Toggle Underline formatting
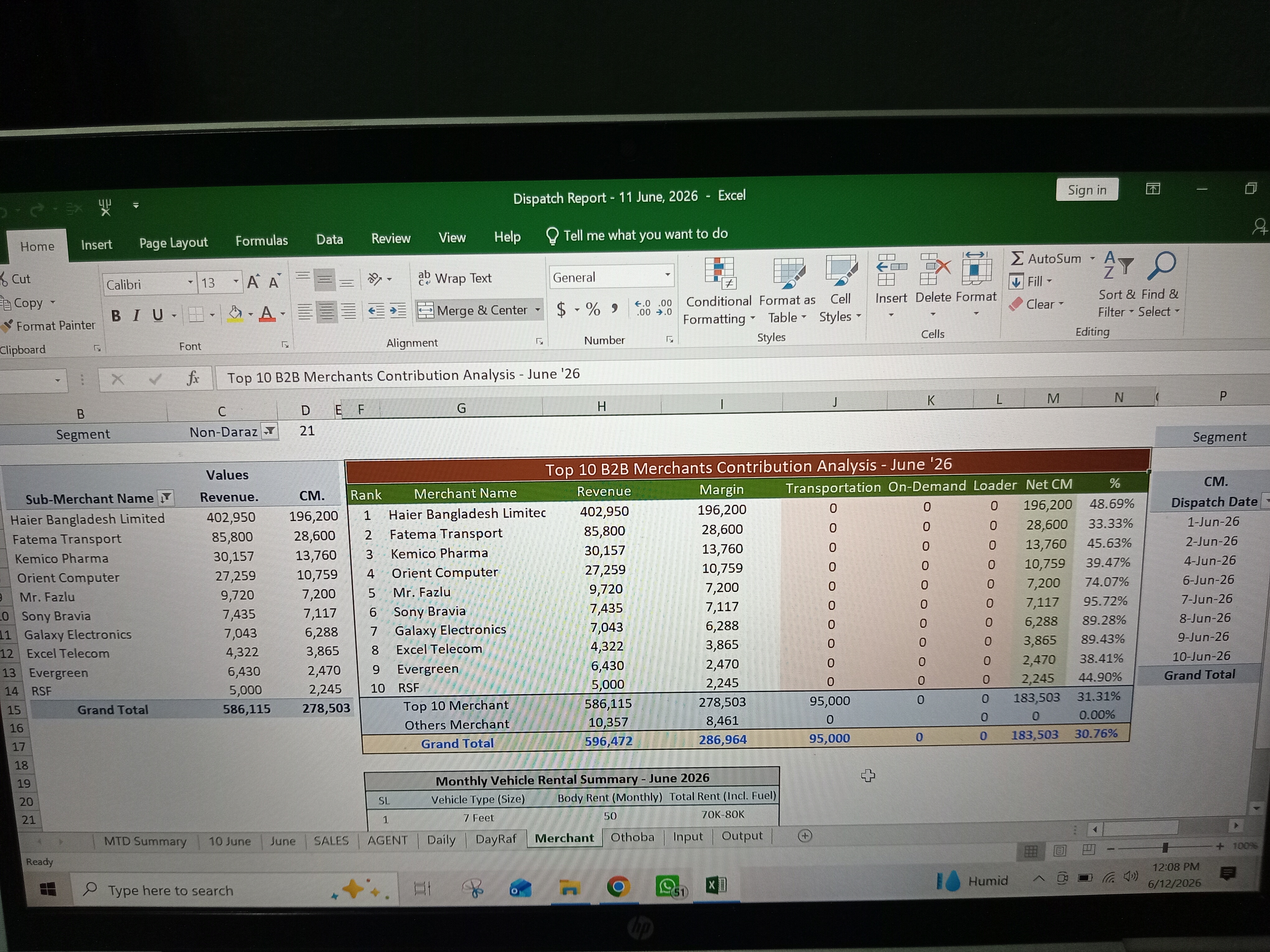 (158, 315)
